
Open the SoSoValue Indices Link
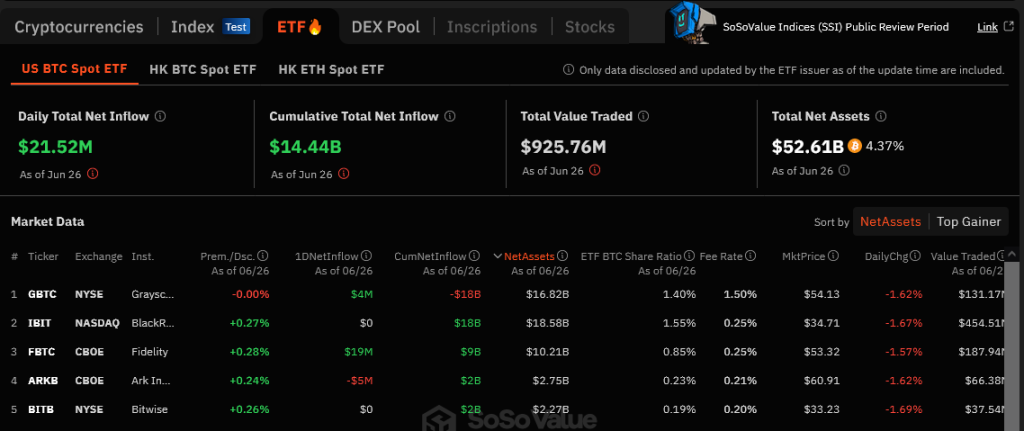(987, 27)
